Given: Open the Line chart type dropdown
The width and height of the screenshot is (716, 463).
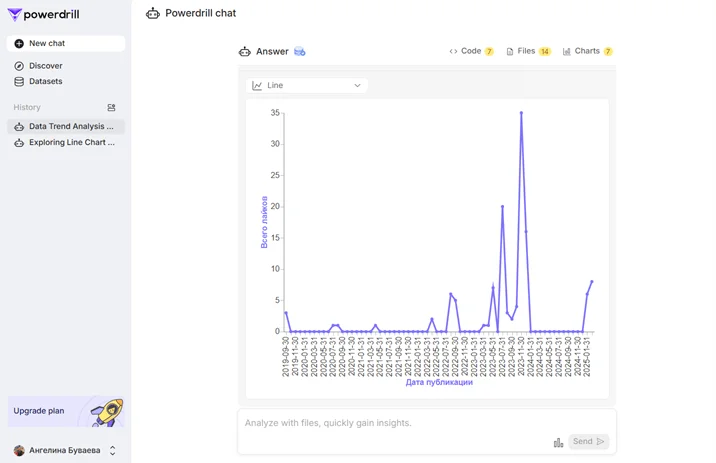Looking at the screenshot, I should [x=307, y=86].
